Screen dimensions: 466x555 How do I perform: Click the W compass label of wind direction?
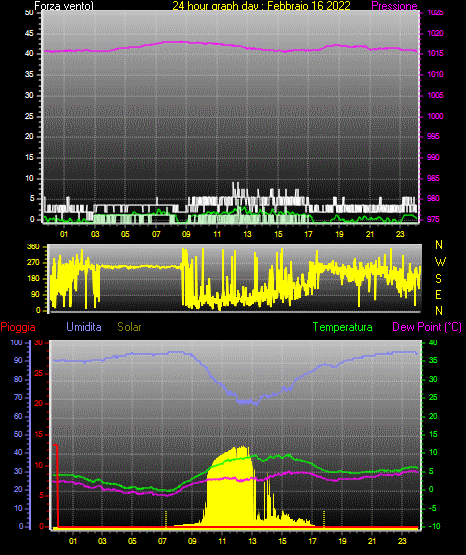(x=440, y=262)
